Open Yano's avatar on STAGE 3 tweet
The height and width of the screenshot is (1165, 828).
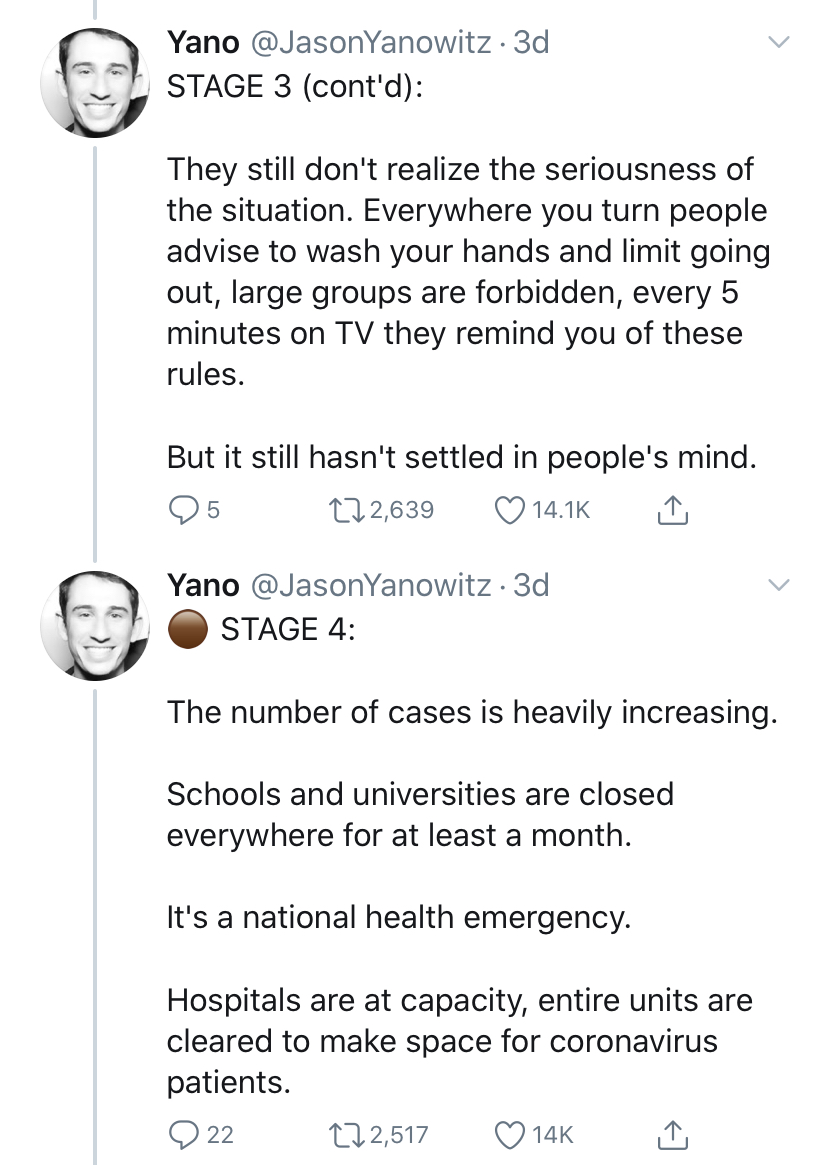(x=95, y=80)
